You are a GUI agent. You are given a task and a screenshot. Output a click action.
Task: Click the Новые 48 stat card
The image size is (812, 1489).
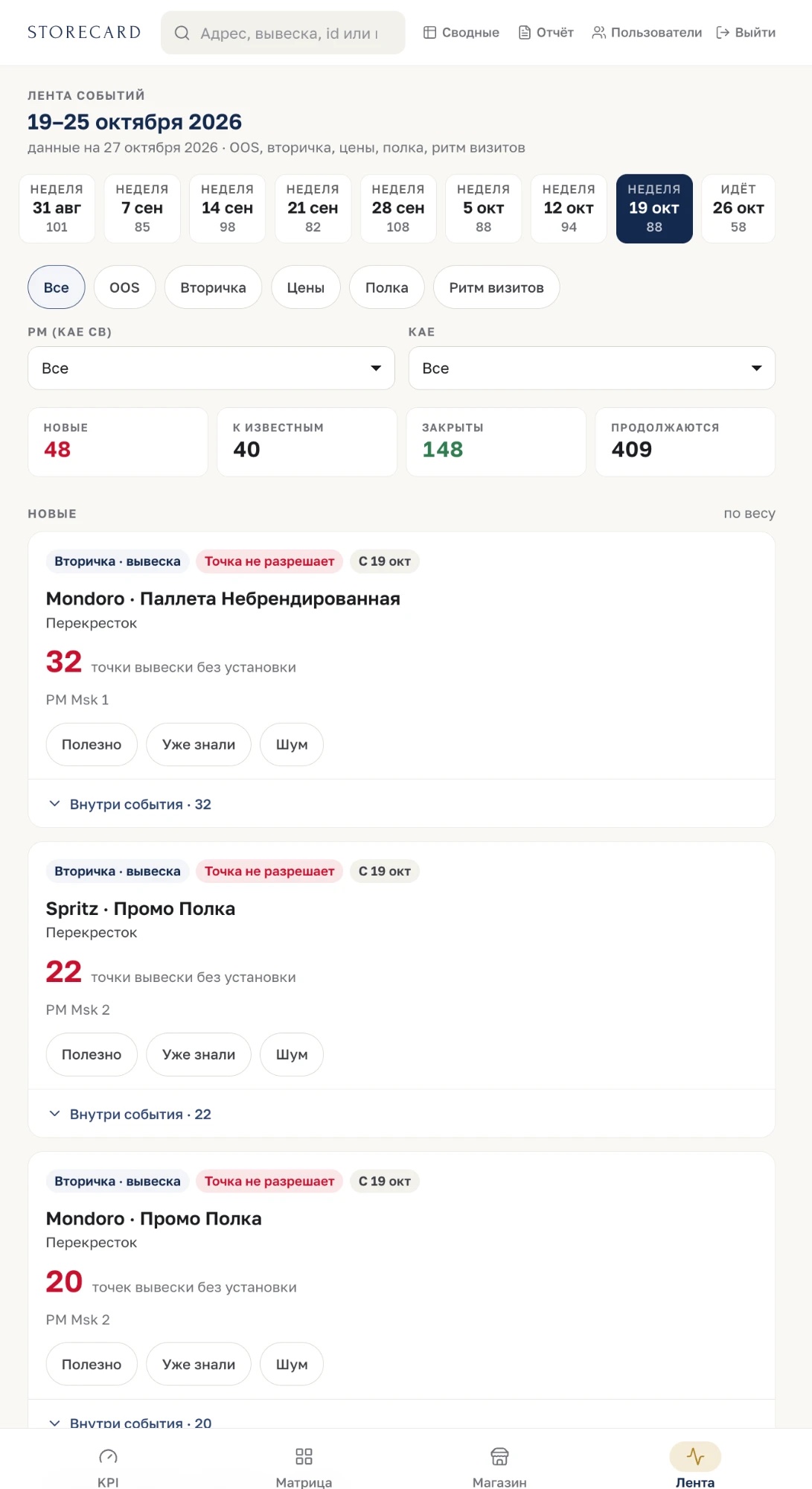(x=118, y=441)
